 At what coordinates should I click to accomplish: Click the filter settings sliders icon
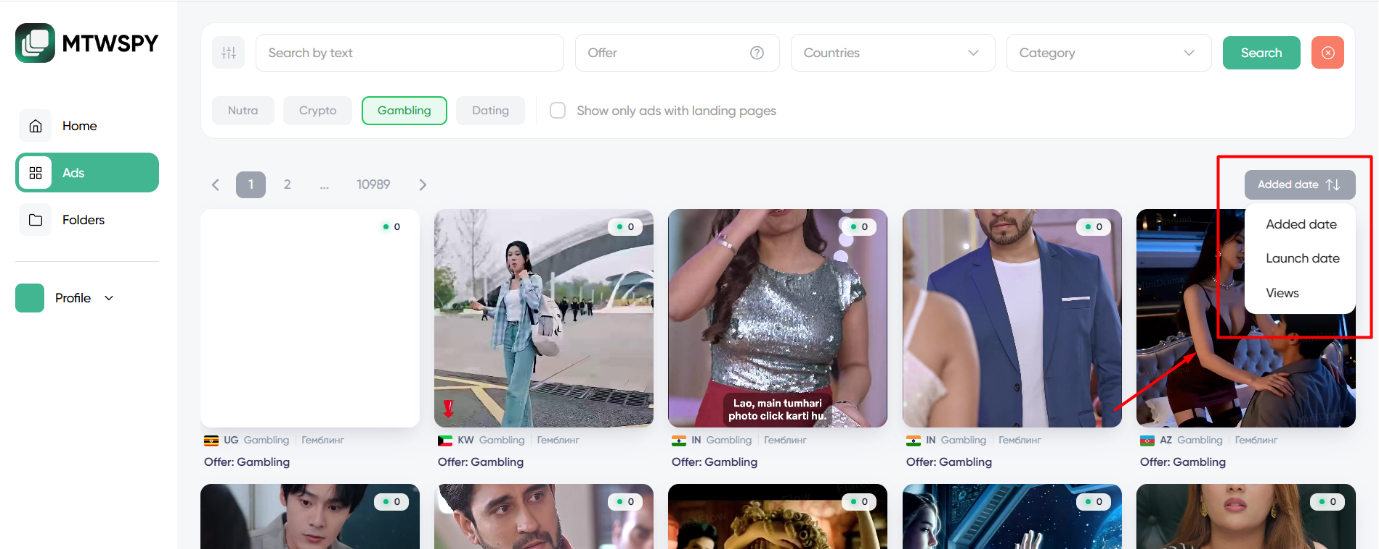[228, 53]
